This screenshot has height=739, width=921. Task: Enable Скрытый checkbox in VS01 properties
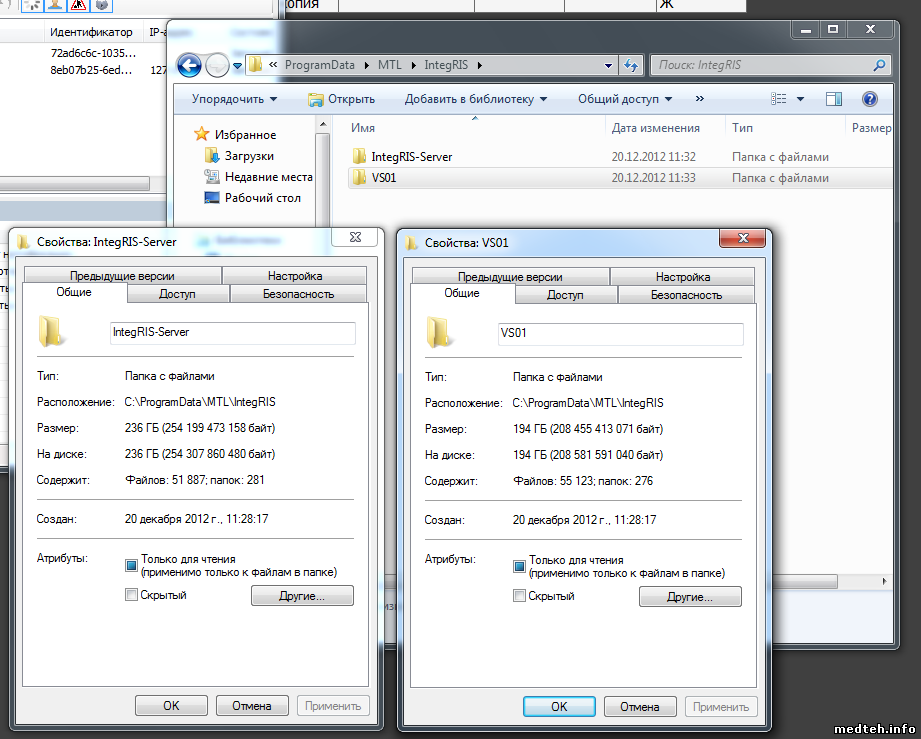[519, 596]
